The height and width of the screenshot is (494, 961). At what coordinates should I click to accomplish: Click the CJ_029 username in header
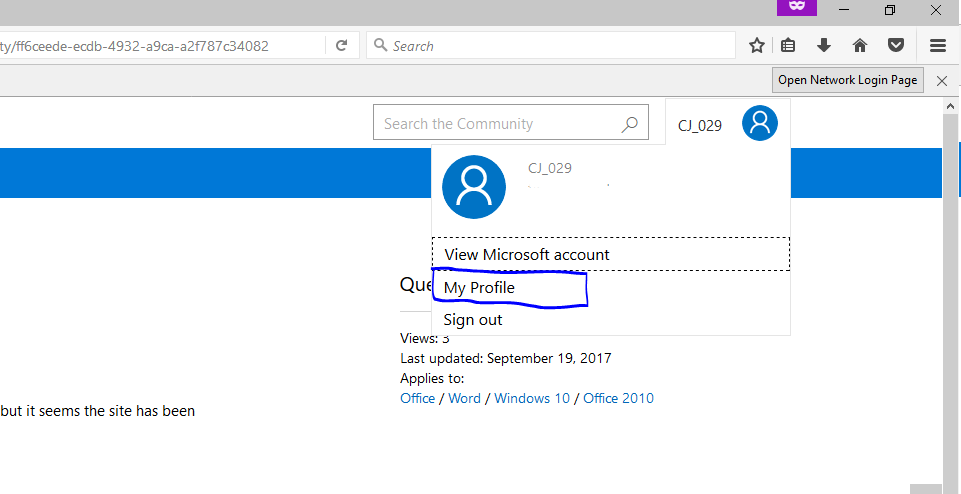point(700,126)
